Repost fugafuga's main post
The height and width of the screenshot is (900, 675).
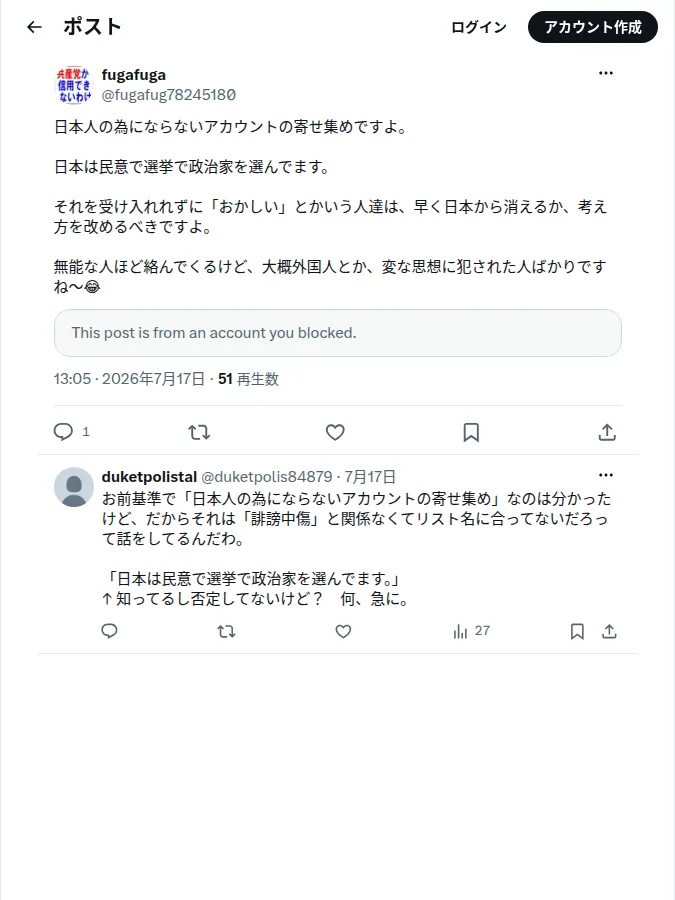pos(199,432)
